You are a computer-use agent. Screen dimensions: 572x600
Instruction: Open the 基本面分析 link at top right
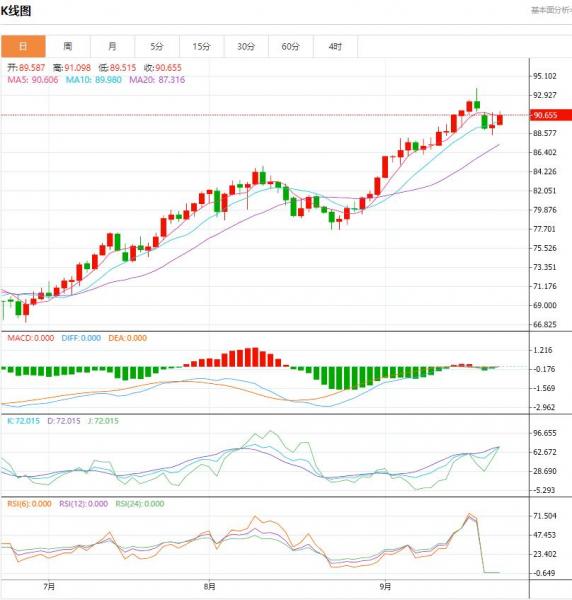(551, 10)
